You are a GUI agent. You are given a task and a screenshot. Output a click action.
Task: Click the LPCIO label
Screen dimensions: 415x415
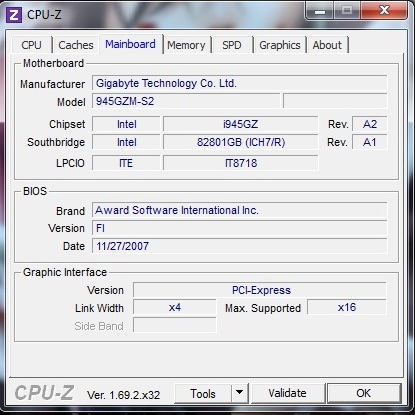(x=70, y=163)
